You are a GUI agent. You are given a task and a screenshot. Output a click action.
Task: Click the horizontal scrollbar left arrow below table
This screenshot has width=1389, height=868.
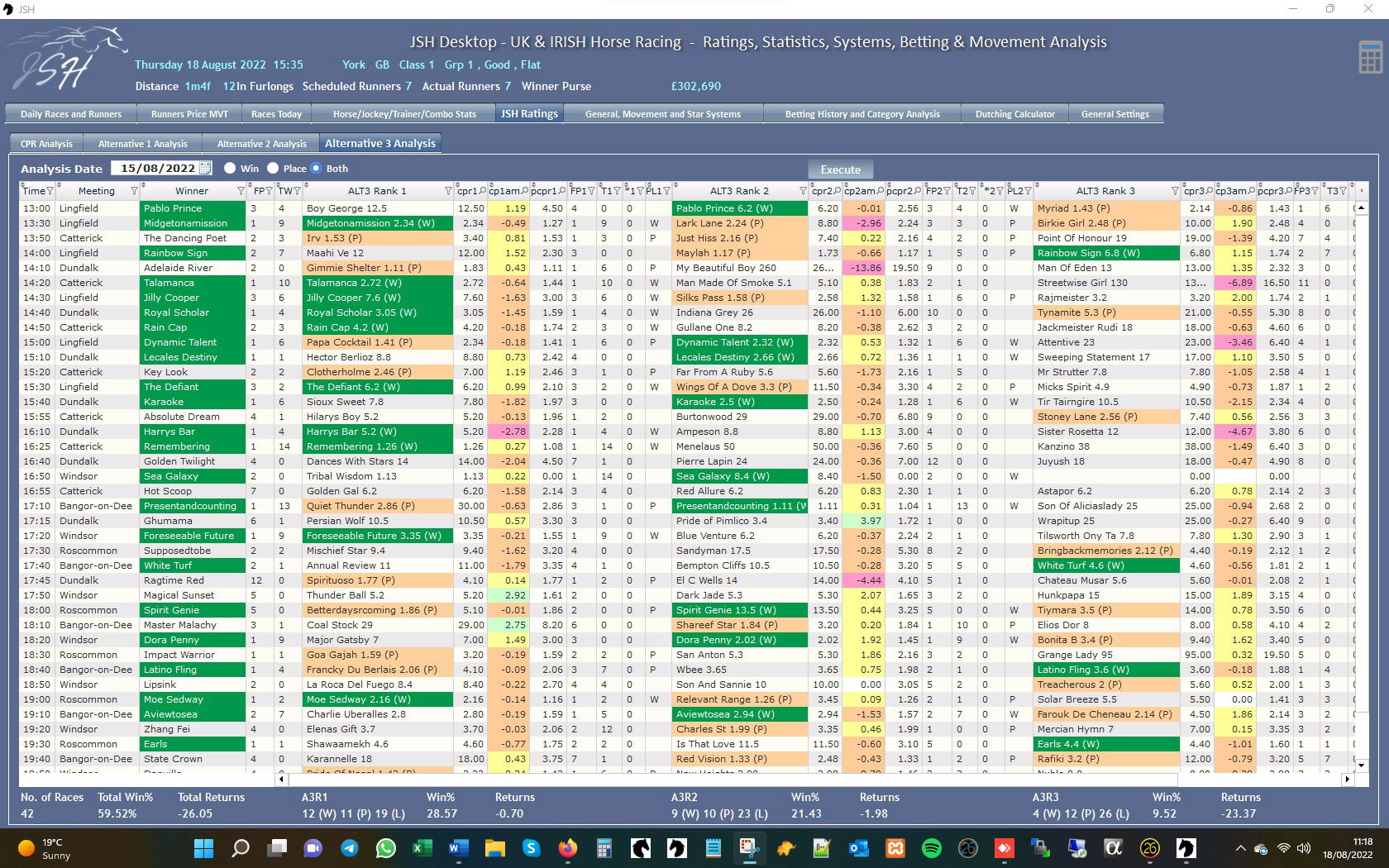click(282, 779)
